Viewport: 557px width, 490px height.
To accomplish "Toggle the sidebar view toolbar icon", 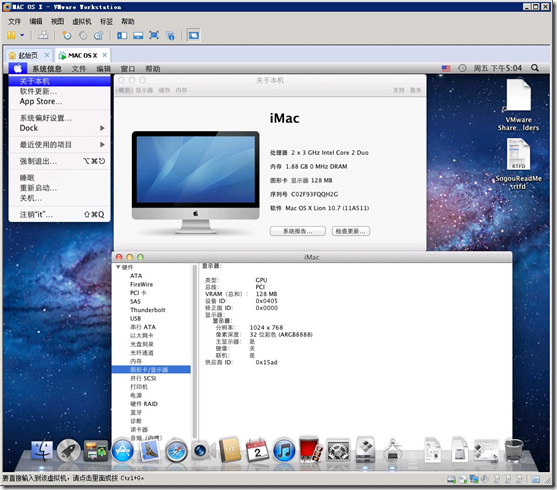I will pyautogui.click(x=122, y=35).
